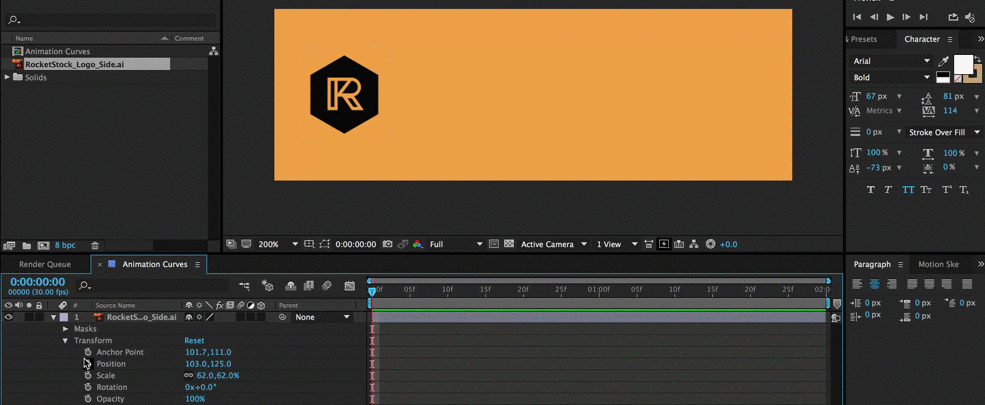Jump to last frame in Preview panel

click(923, 18)
